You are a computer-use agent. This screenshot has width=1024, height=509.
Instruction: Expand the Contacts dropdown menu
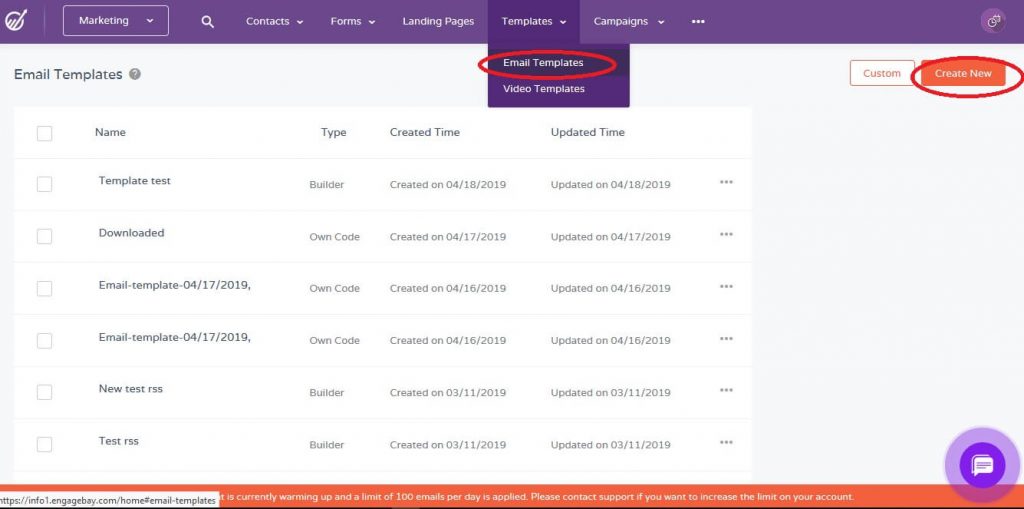(x=275, y=22)
